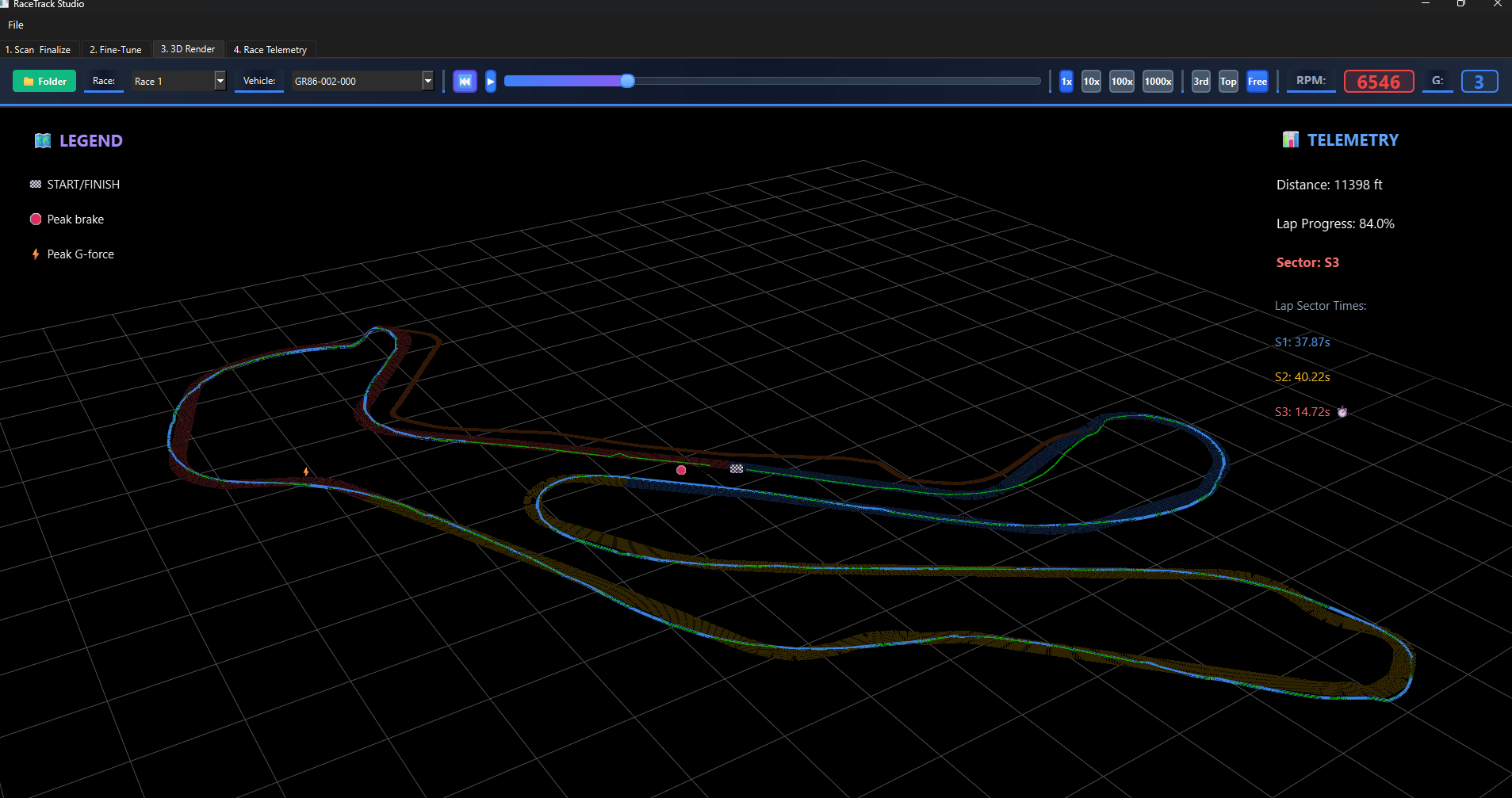Switch to the 2. Fine-Tune tab
This screenshot has height=798, width=1512.
[x=116, y=49]
